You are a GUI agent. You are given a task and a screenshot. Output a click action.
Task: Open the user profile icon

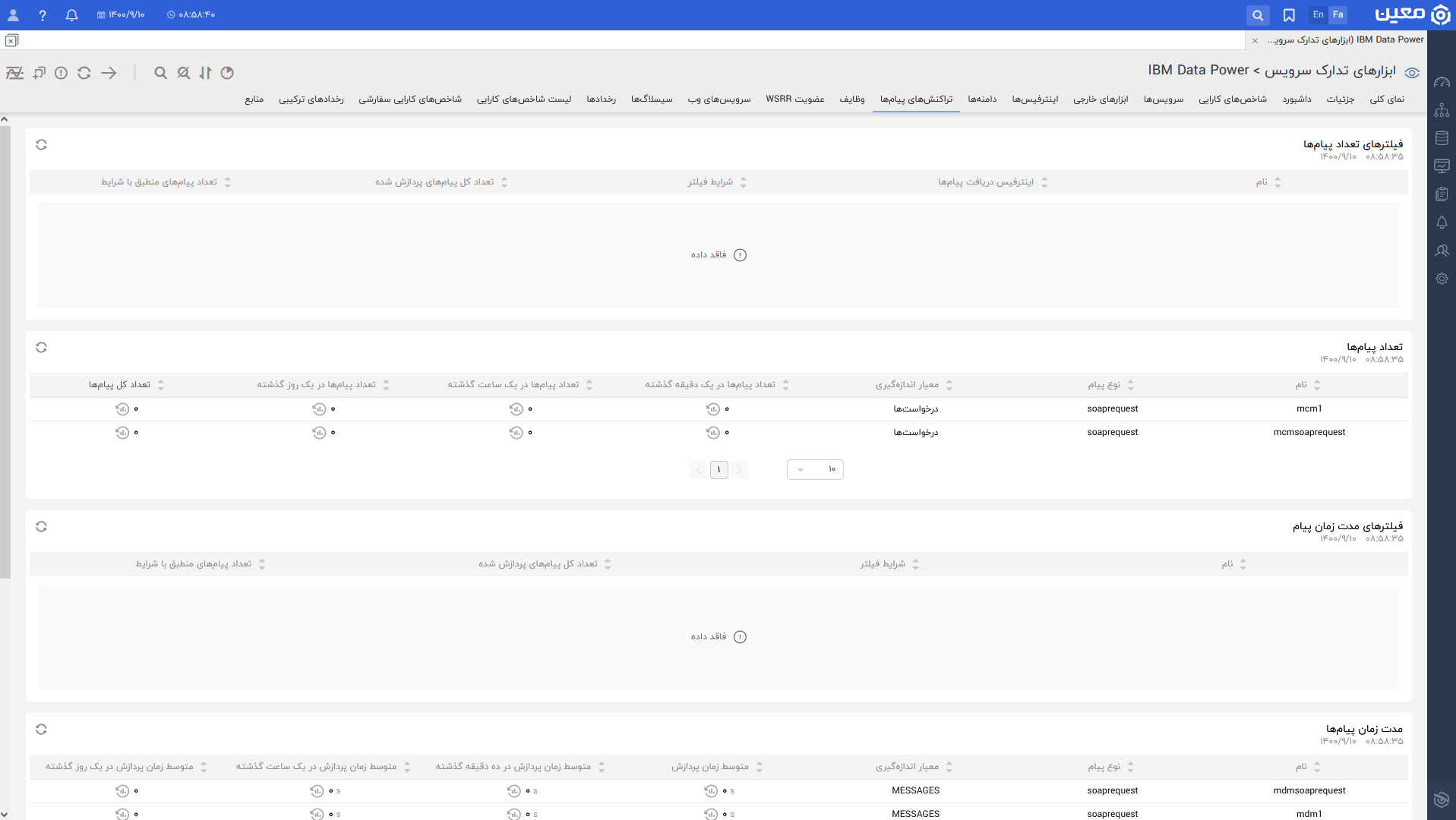click(13, 14)
